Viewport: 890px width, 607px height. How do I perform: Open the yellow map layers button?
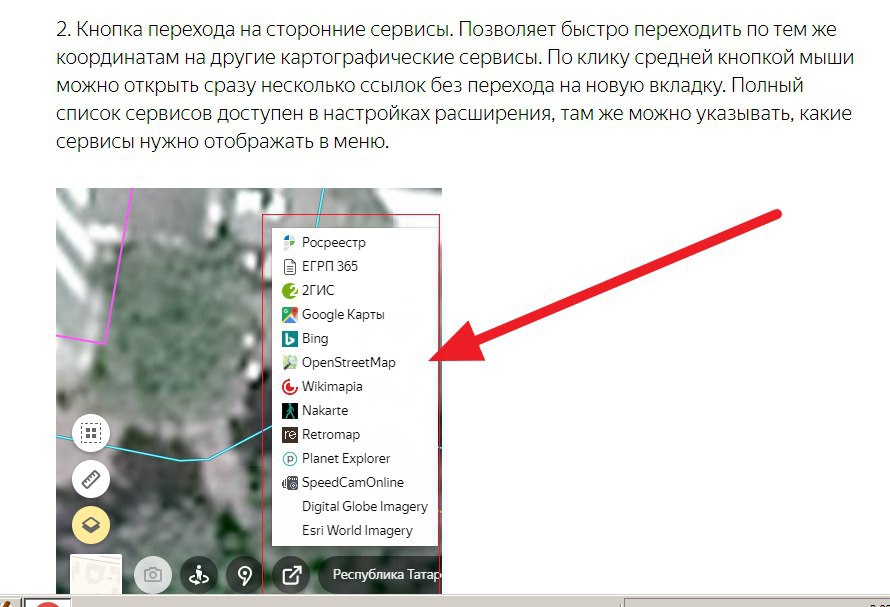(x=91, y=525)
